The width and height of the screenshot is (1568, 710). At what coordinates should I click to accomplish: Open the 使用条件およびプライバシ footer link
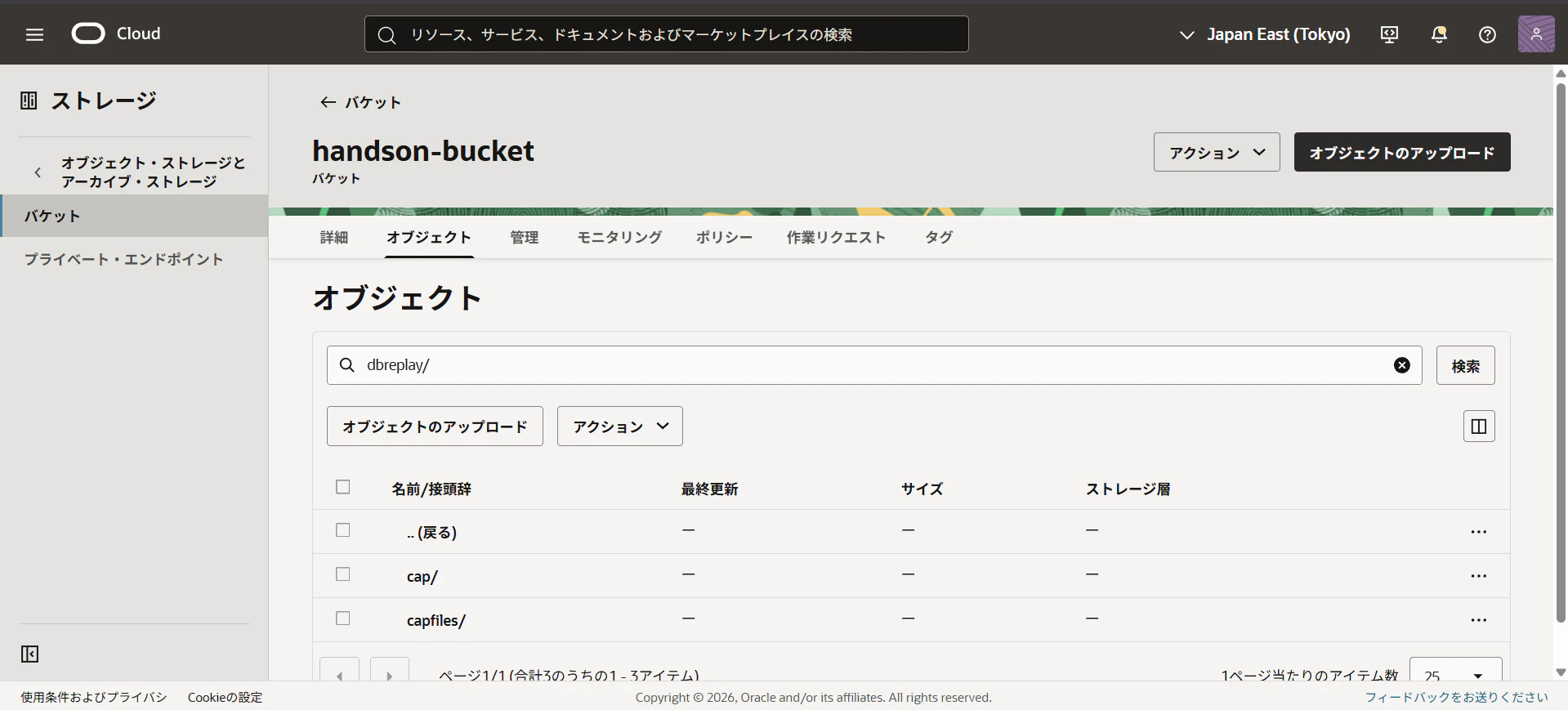click(x=94, y=697)
